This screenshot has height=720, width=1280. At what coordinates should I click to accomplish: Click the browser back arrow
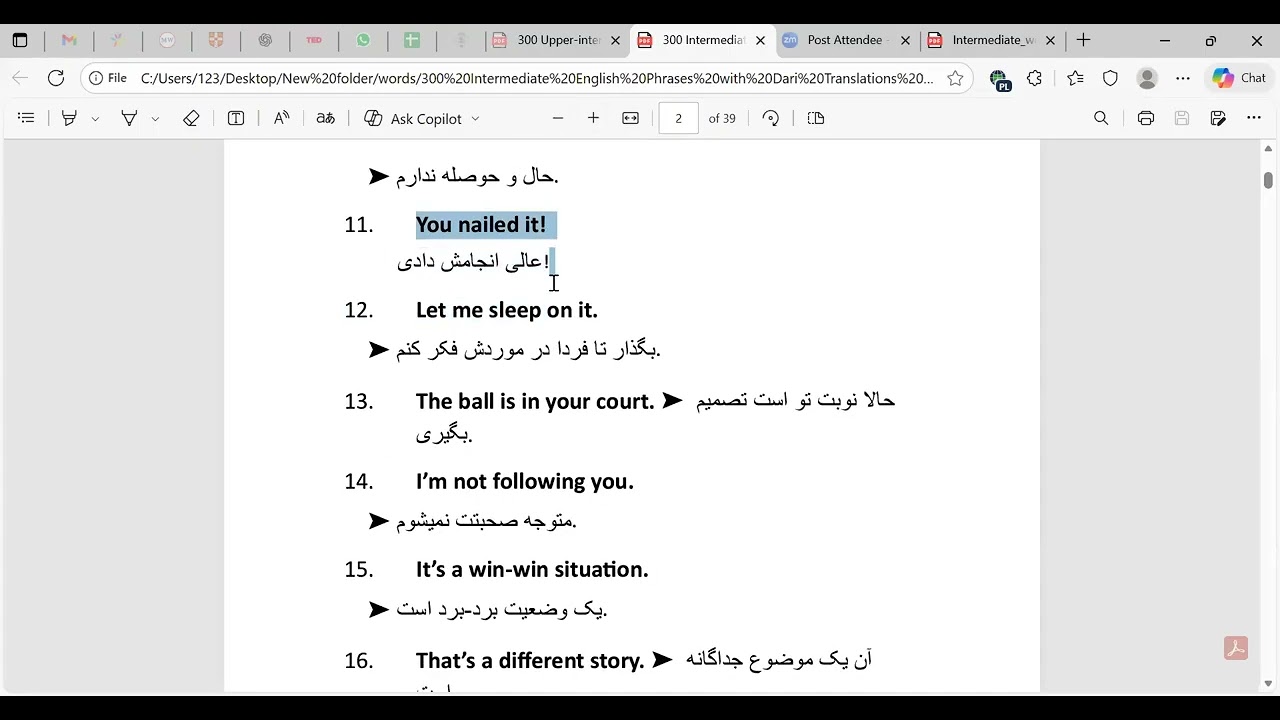[x=20, y=78]
